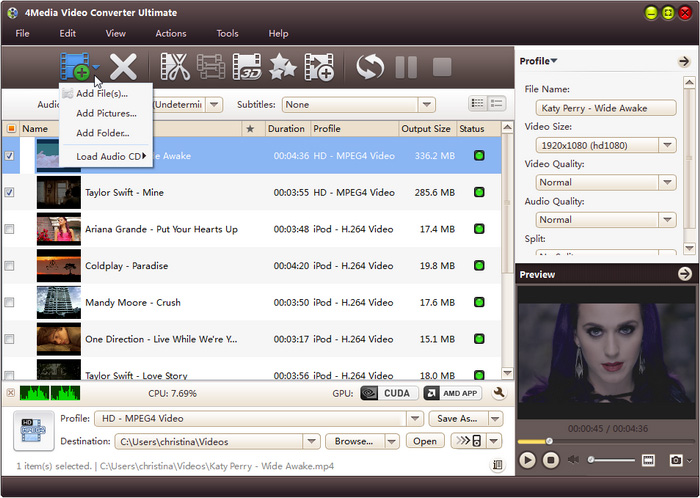Click the status indicator for Coldplay - Paradise

click(x=479, y=266)
